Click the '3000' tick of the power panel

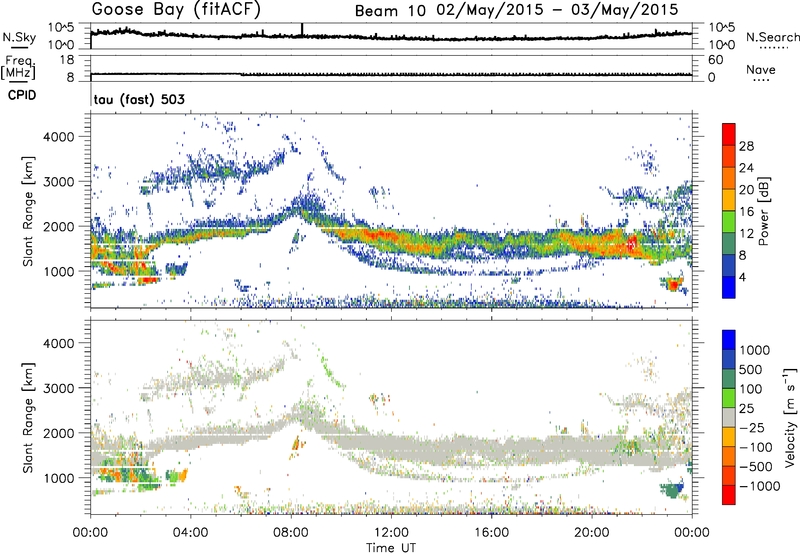tap(59, 182)
